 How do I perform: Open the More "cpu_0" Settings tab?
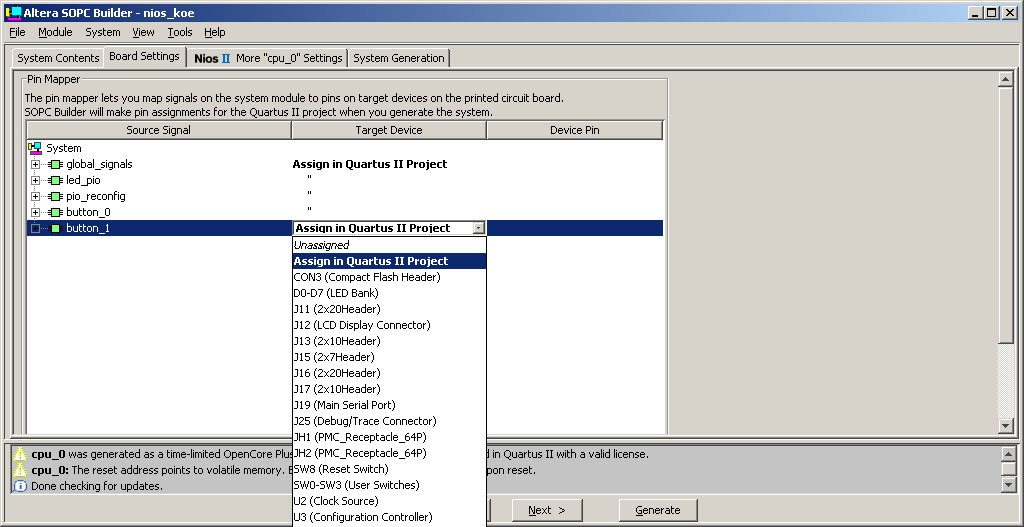[268, 57]
